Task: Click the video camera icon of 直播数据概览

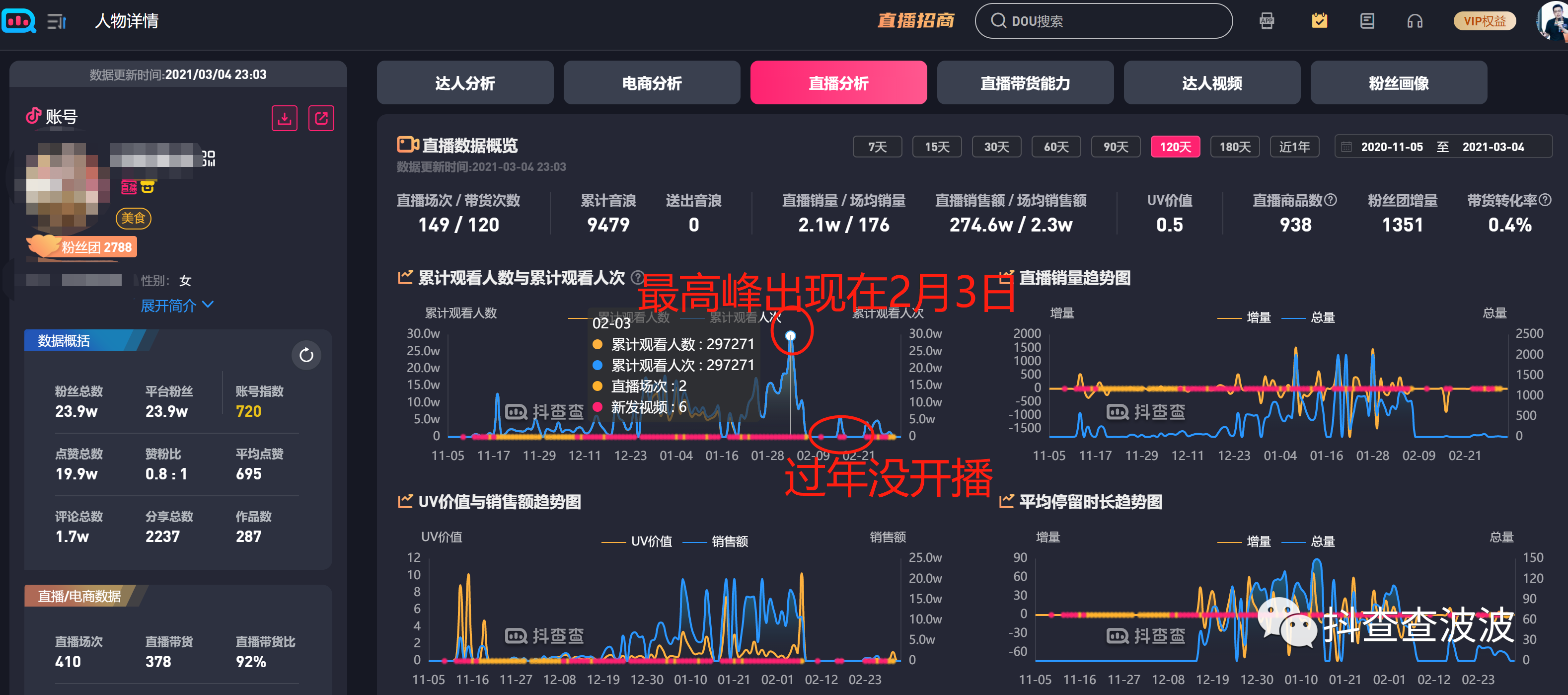Action: tap(408, 145)
